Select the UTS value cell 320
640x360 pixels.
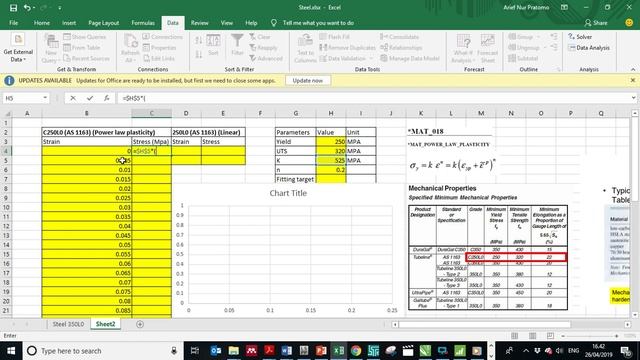(331, 151)
